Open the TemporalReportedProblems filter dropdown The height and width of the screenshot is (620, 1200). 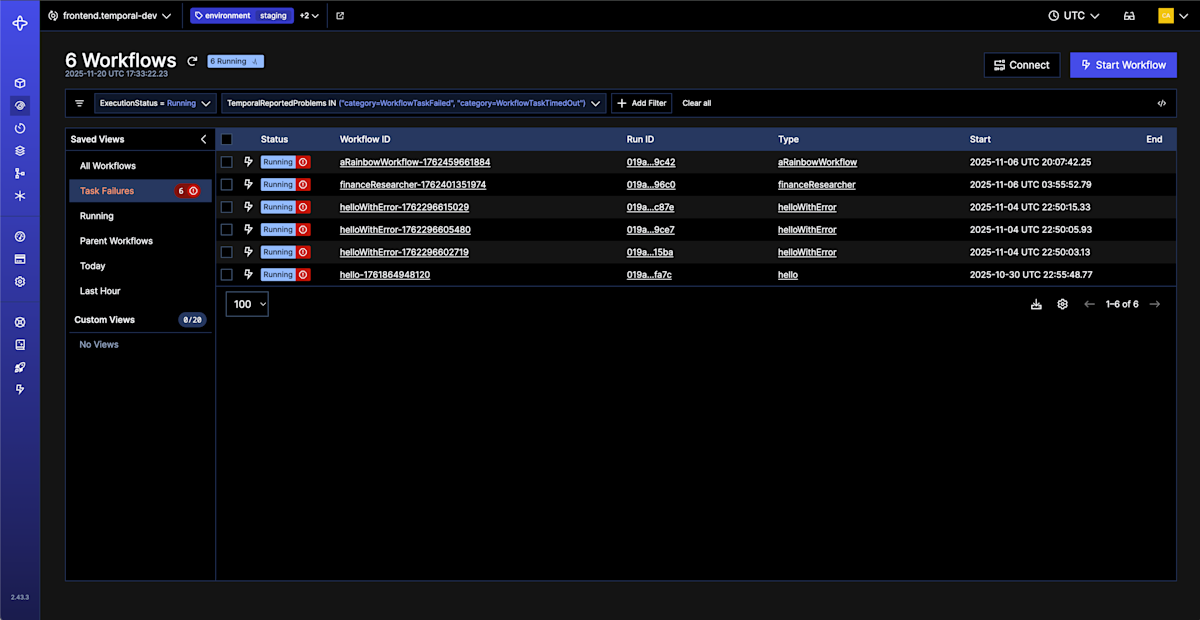click(x=413, y=103)
